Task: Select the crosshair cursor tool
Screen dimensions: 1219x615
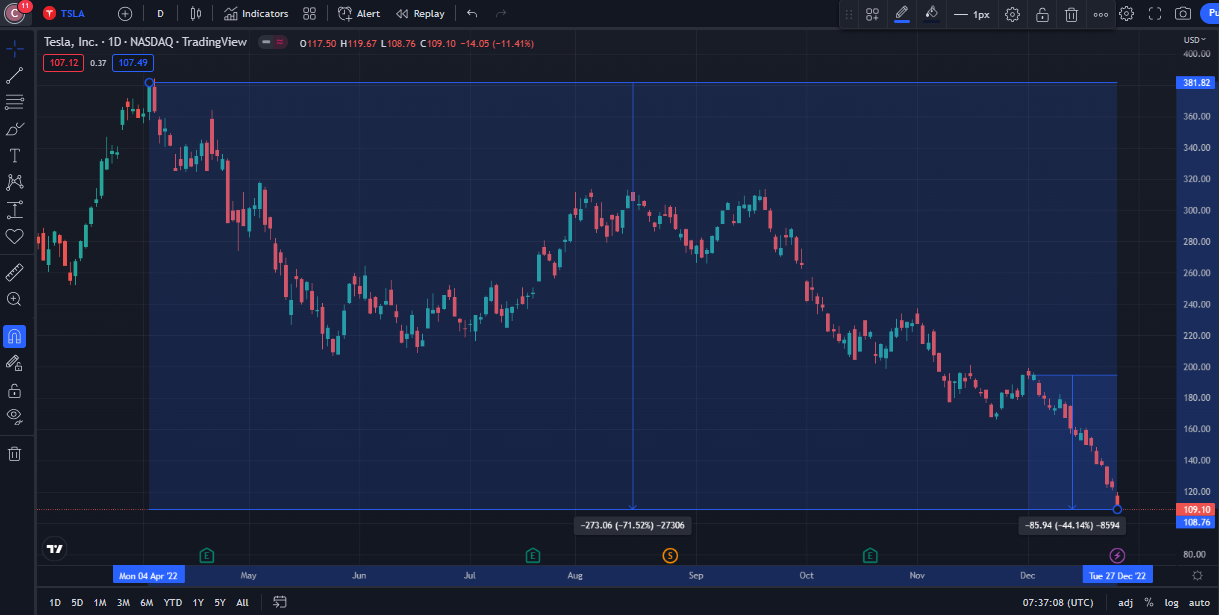Action: click(15, 48)
